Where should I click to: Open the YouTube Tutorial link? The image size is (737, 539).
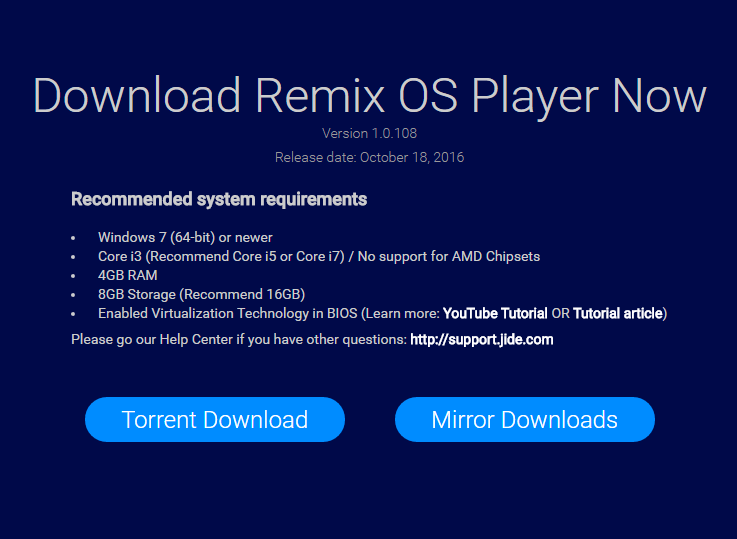click(495, 313)
